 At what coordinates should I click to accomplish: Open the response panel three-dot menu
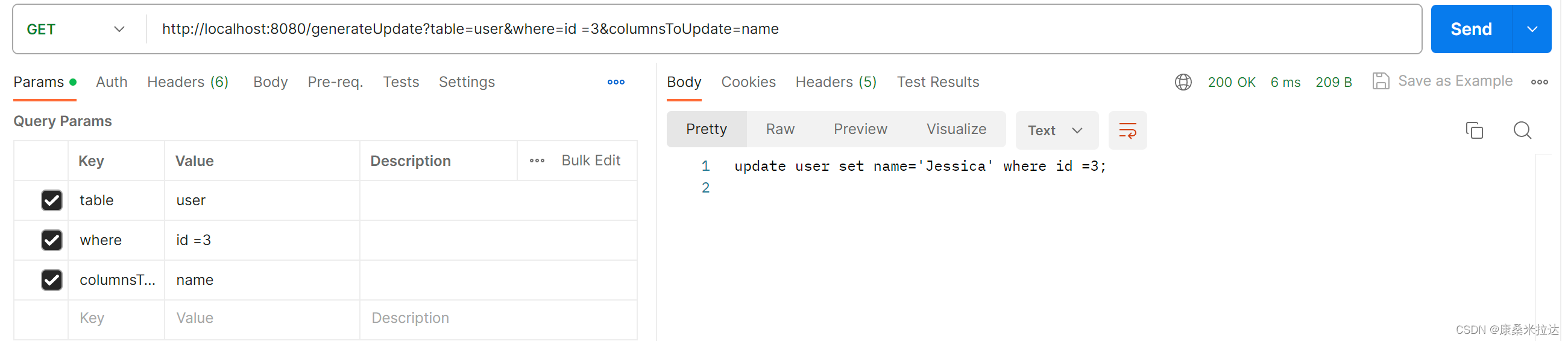(x=1539, y=82)
